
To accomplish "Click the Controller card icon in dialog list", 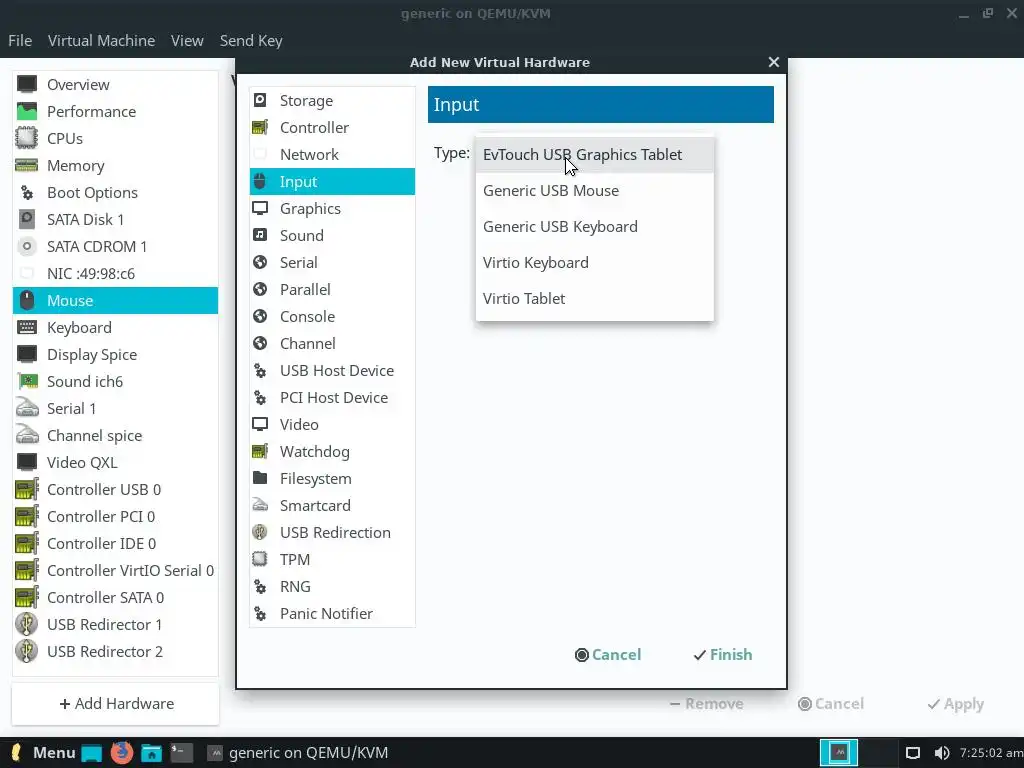I will coord(260,127).
